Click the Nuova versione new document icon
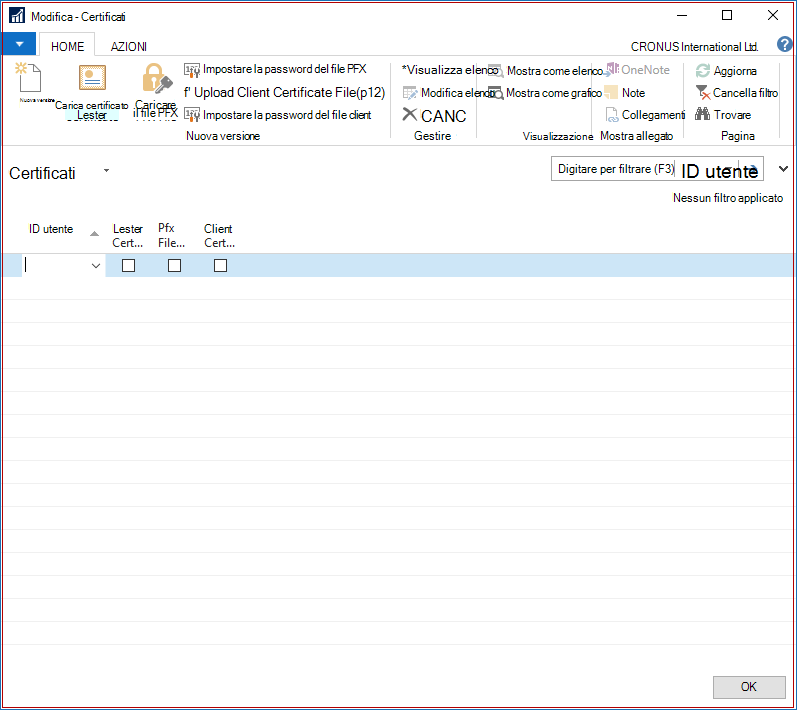The height and width of the screenshot is (710, 797). pos(28,77)
